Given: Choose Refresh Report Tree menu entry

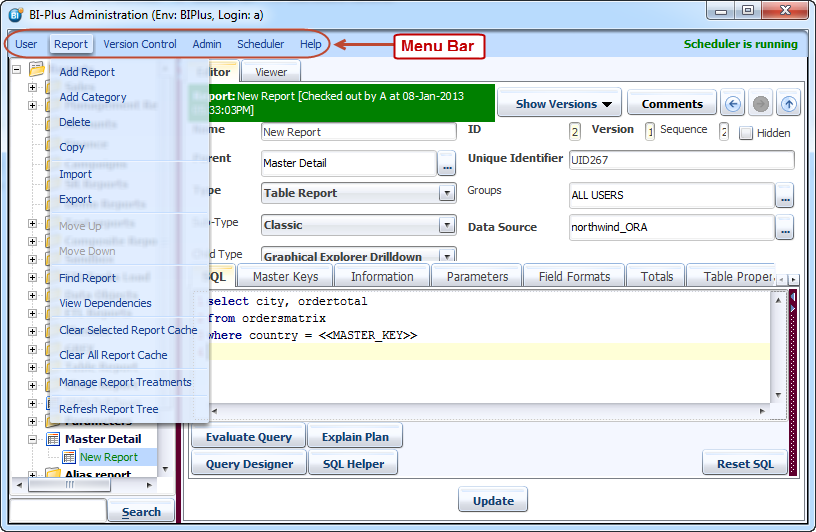Looking at the screenshot, I should (108, 409).
